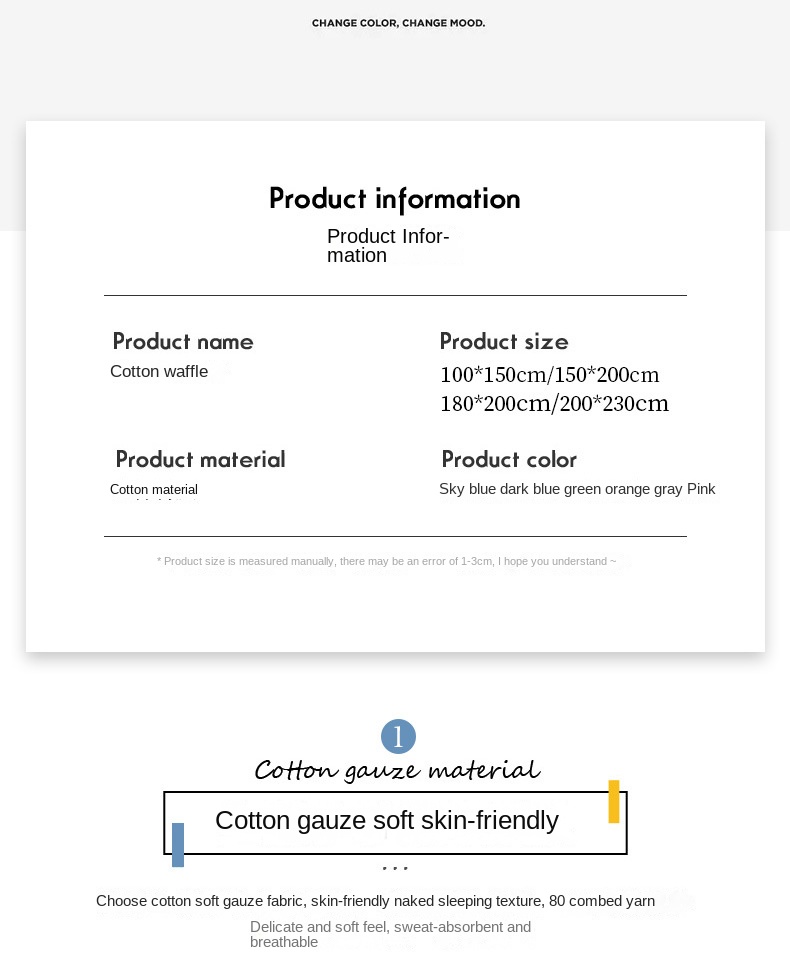Screen dimensions: 790x965
Task: Click the size line '180*200cm/200*230cm'
Action: coord(554,404)
